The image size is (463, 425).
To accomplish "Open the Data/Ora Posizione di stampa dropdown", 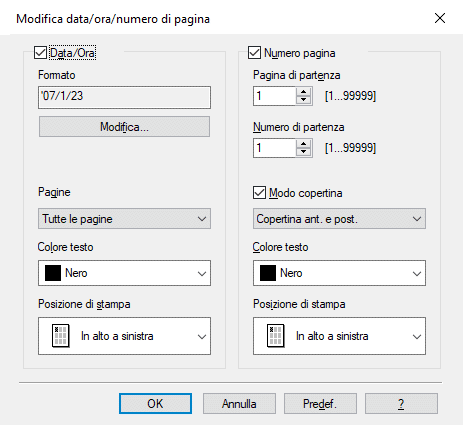I will pyautogui.click(x=124, y=336).
